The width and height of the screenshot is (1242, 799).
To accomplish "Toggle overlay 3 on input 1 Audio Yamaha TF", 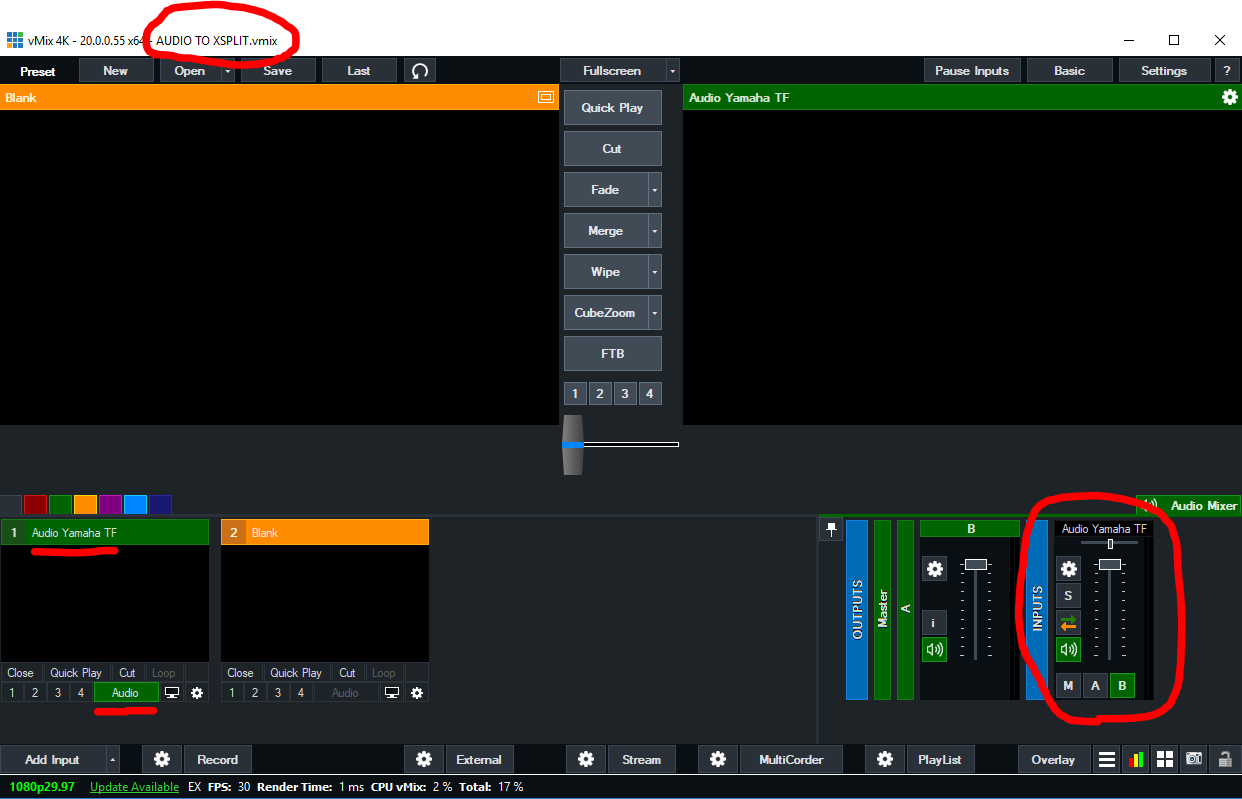I will point(58,692).
